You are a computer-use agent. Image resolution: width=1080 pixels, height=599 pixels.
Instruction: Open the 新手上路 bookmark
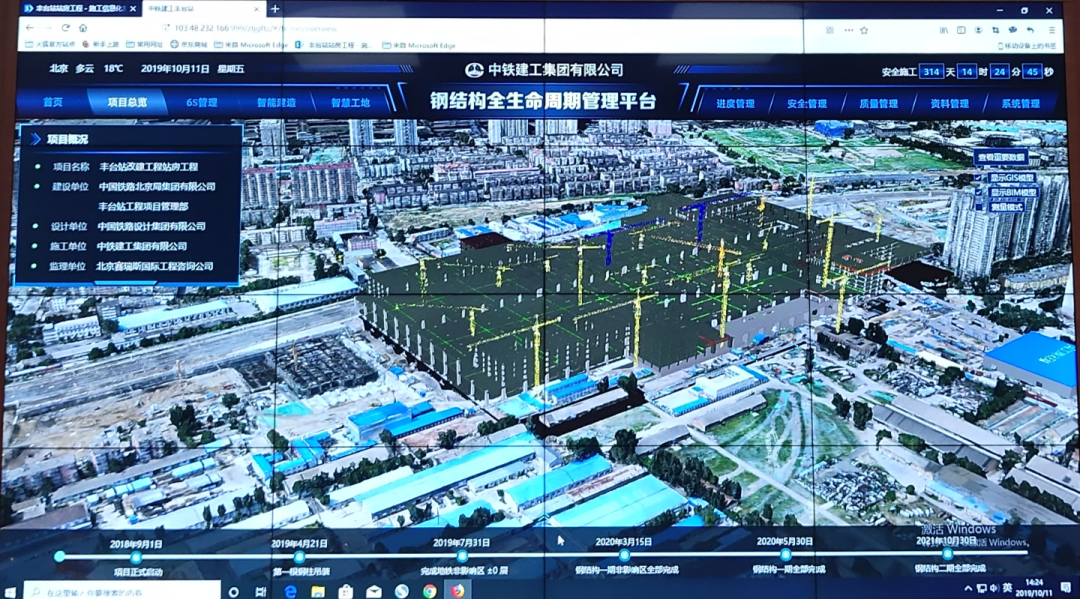pos(101,45)
